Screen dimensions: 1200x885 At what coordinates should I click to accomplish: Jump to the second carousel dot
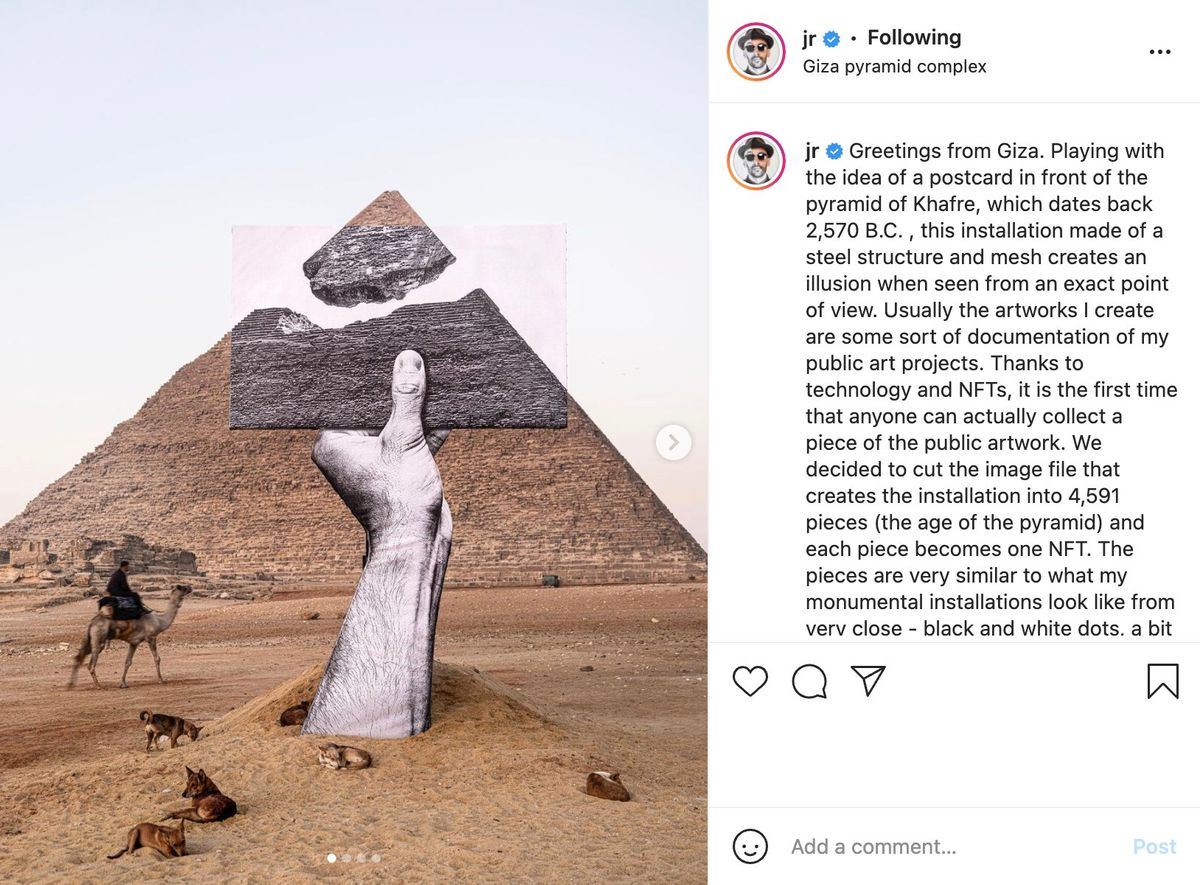(x=347, y=858)
